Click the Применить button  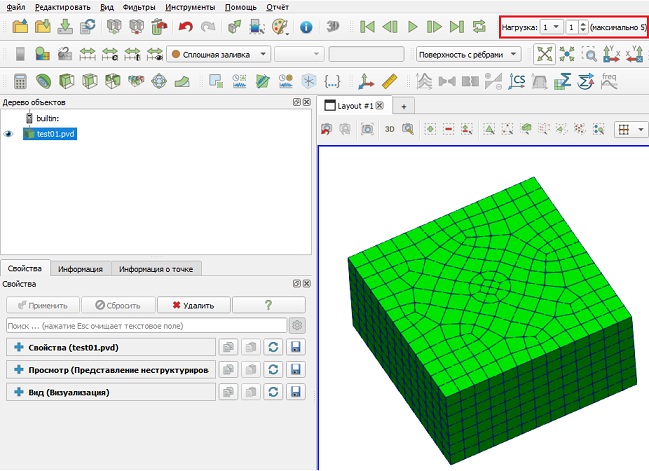point(43,305)
